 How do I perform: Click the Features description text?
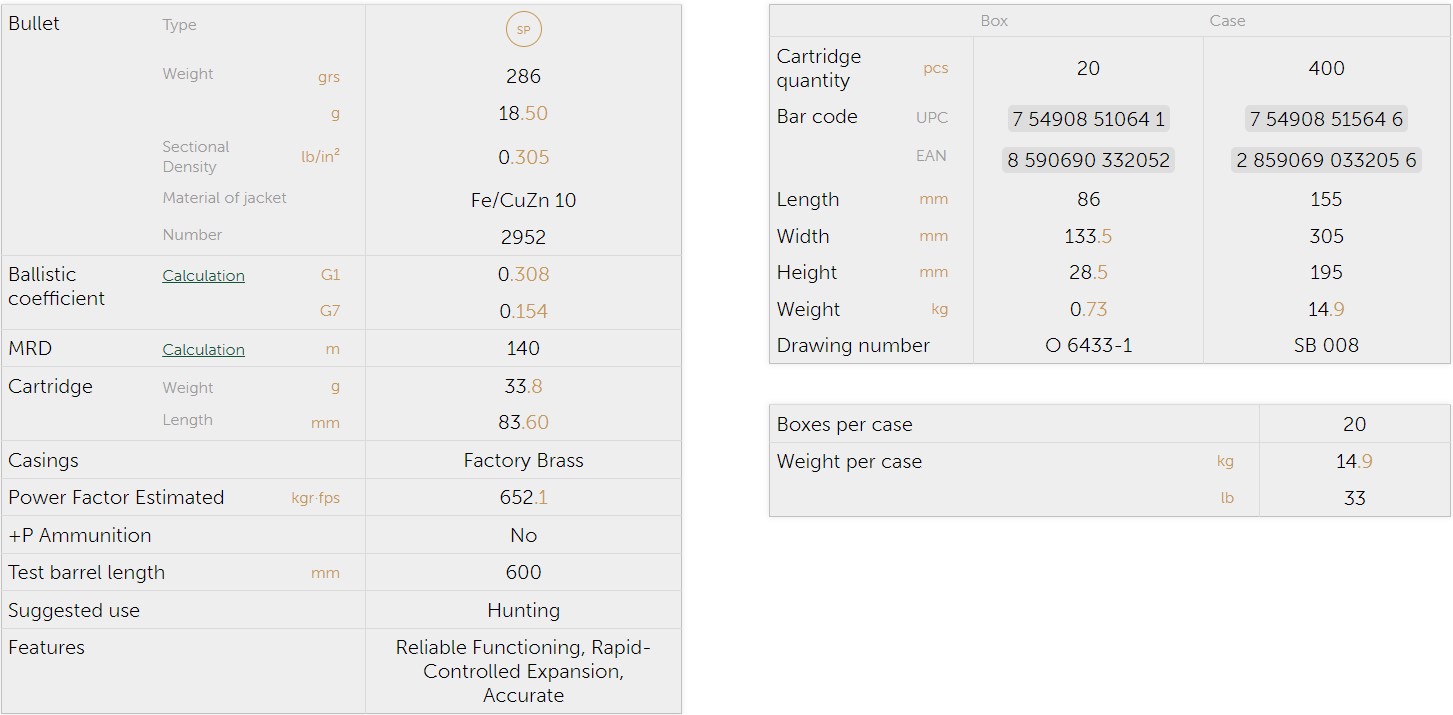(523, 671)
